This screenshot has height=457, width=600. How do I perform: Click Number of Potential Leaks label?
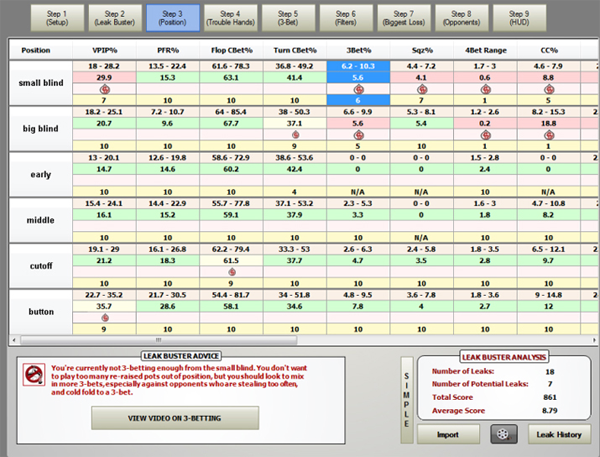click(x=480, y=384)
